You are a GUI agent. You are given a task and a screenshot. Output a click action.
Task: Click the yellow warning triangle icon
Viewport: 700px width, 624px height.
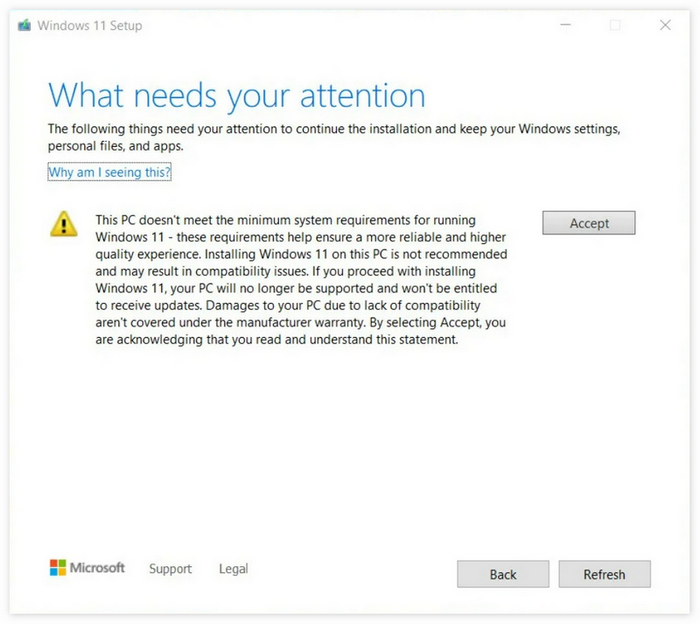tap(63, 223)
